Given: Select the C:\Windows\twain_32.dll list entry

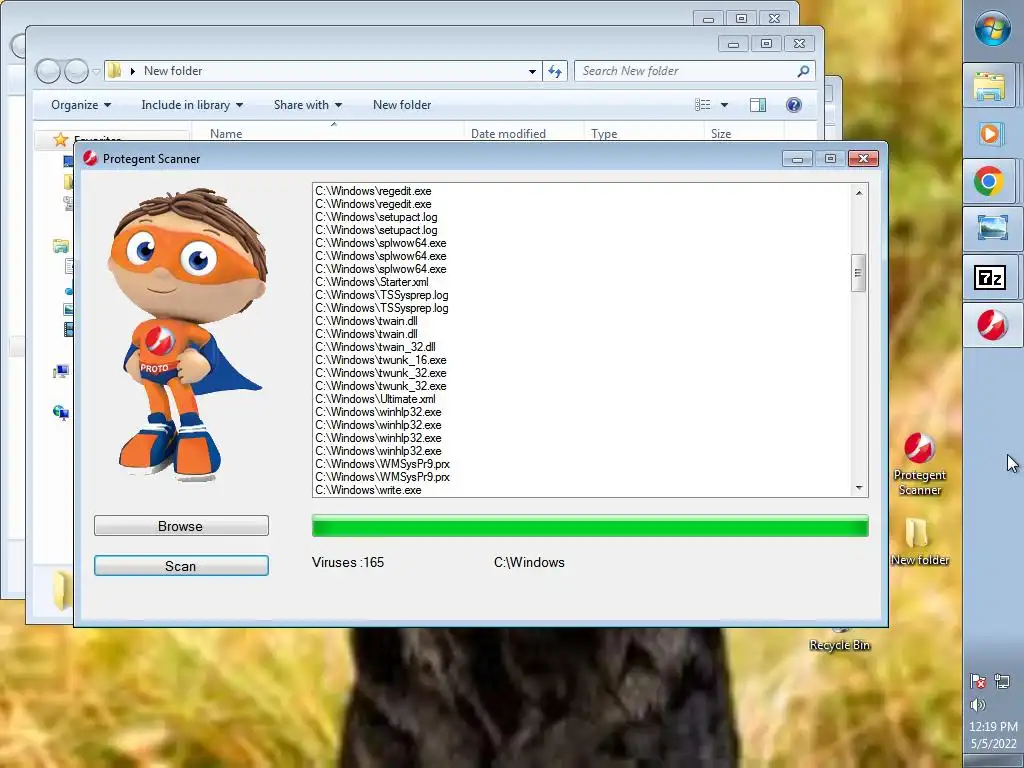Looking at the screenshot, I should [375, 347].
